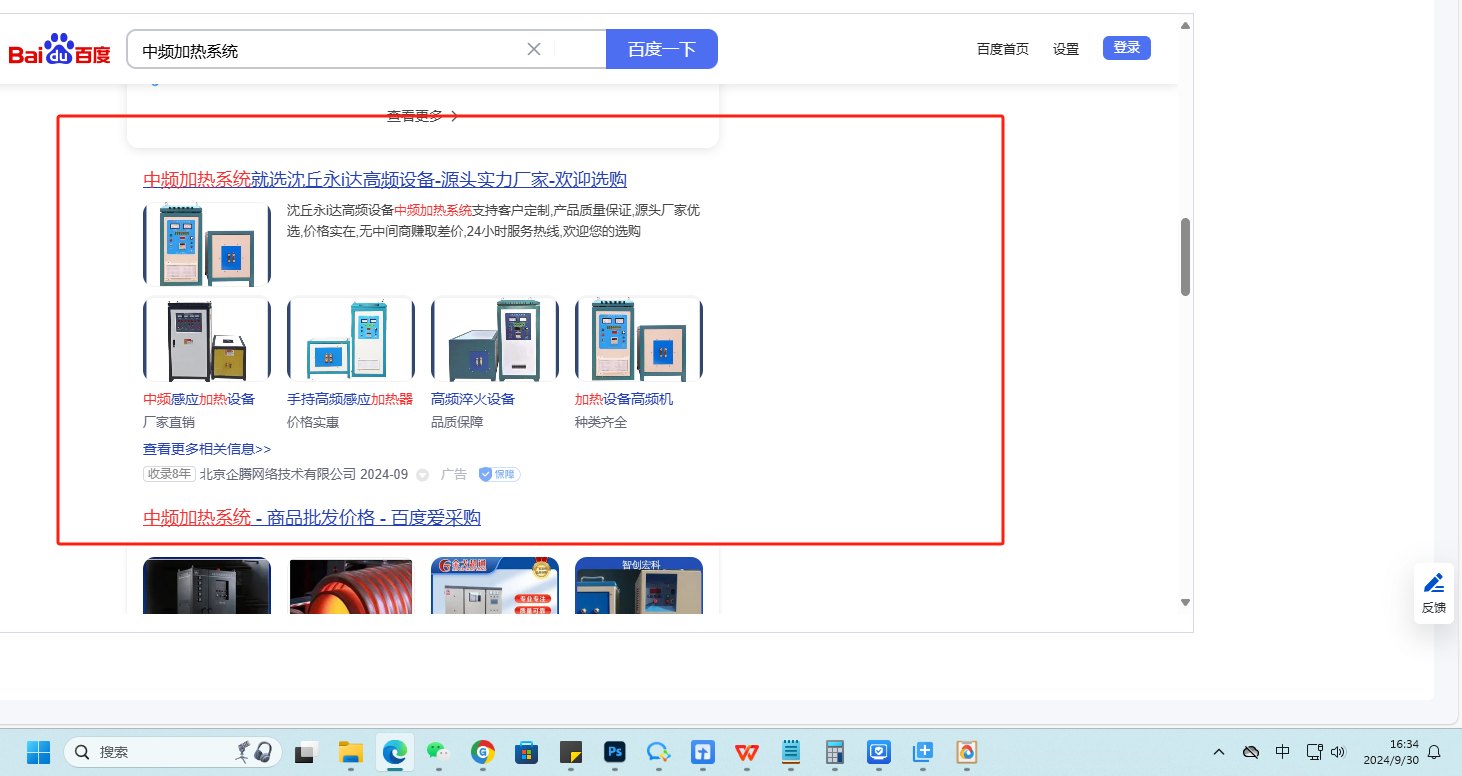Click the dark cabinet product thumbnail under 百度爱采购

[207, 585]
